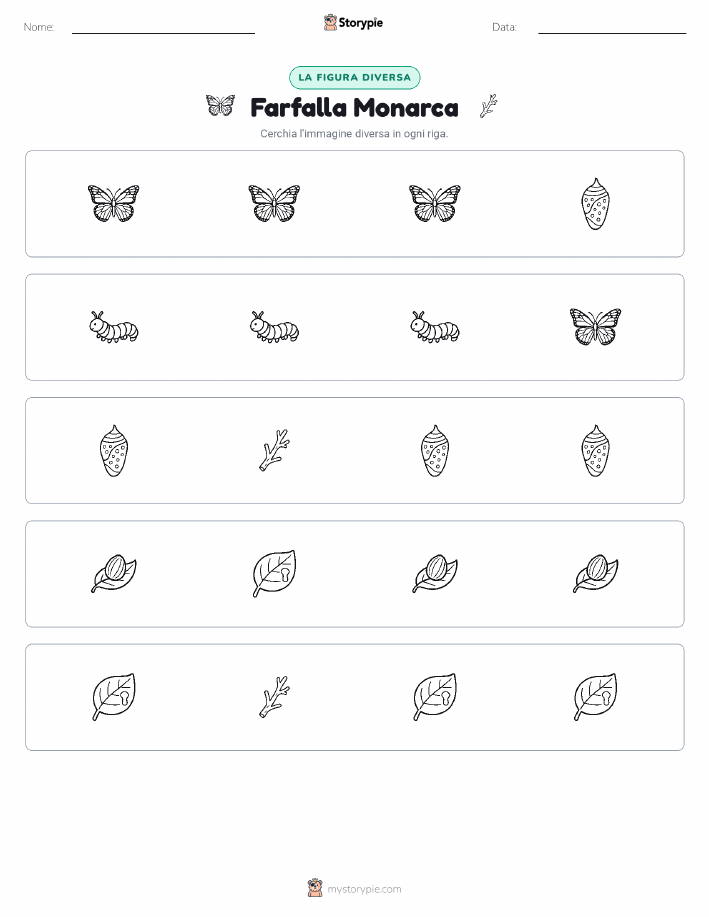
Task: Click the first caterpillar in row two
Action: pos(113,327)
